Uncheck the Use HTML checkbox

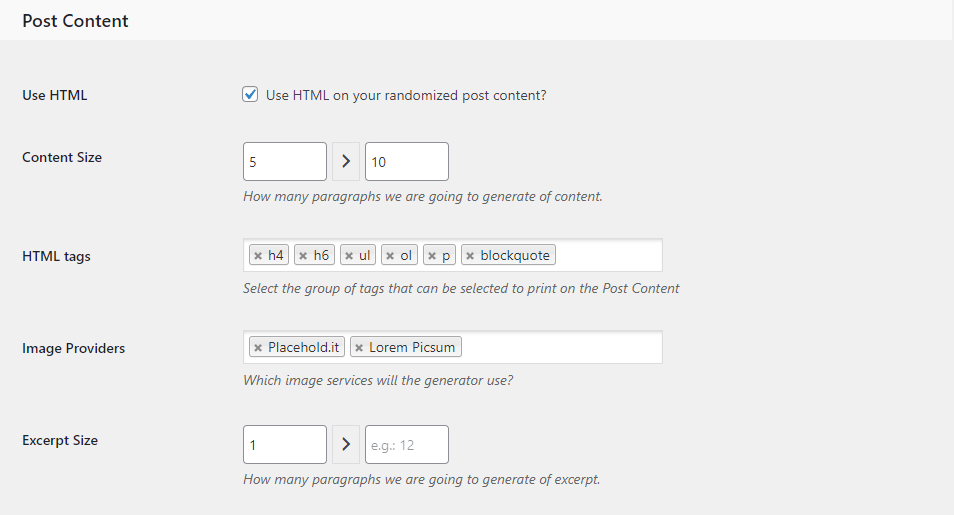pyautogui.click(x=250, y=95)
